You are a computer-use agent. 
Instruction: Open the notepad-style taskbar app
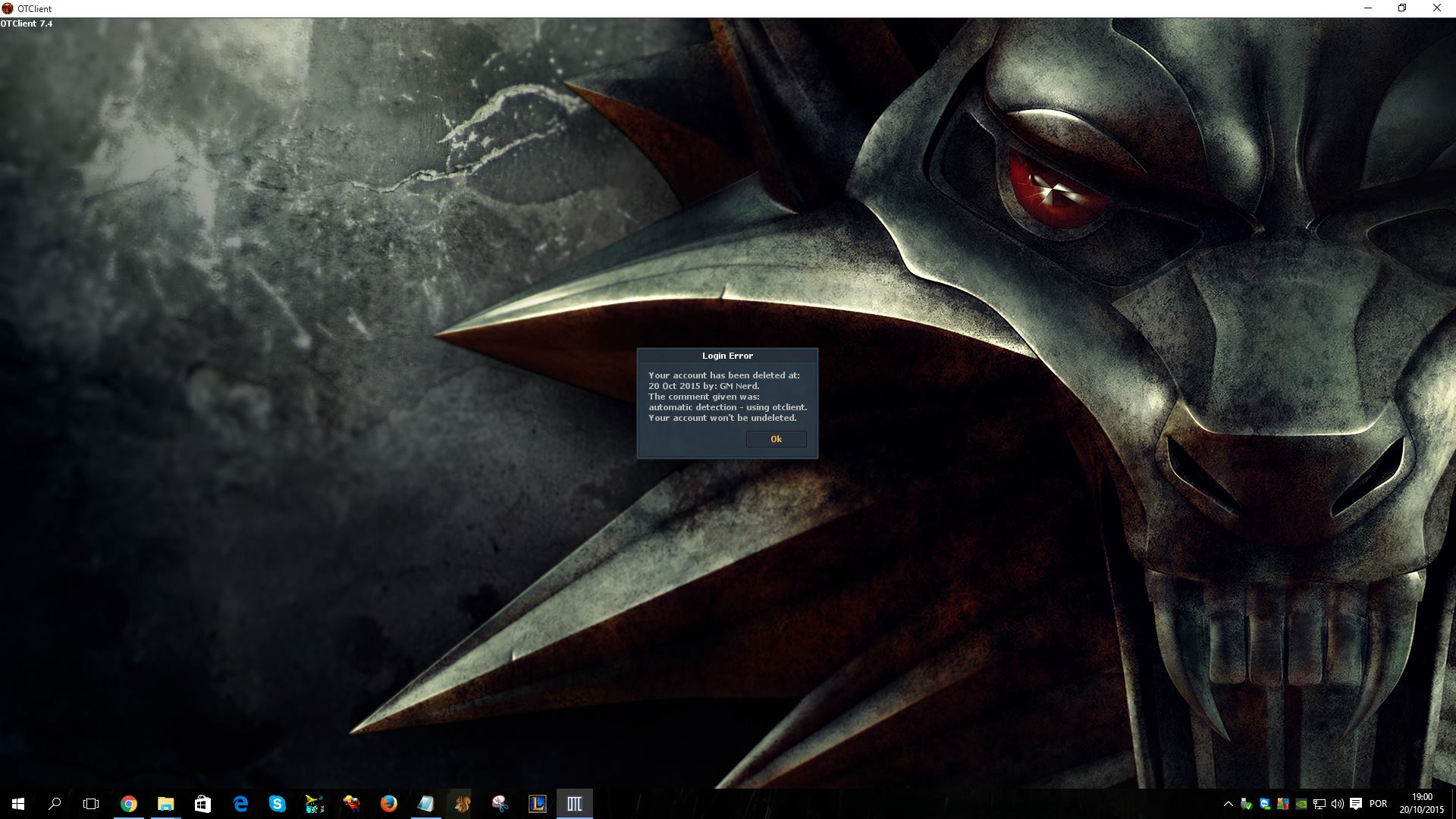(x=425, y=804)
